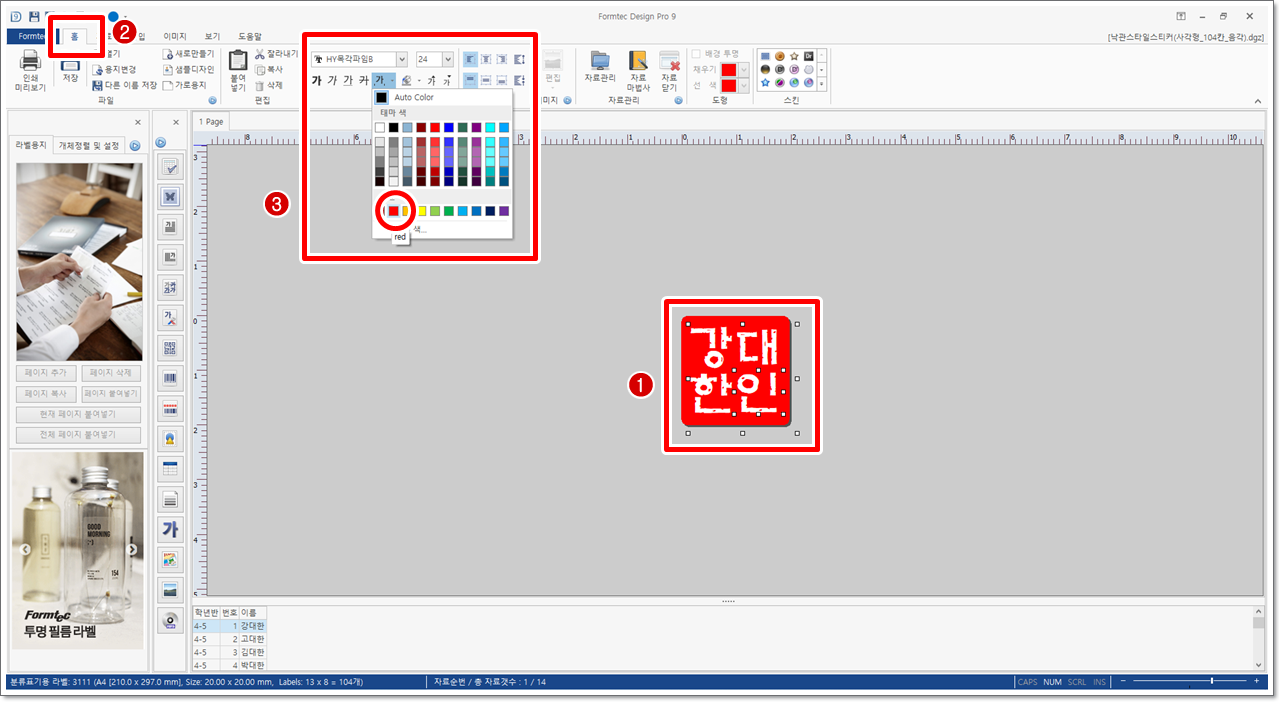
Task: Expand the 자료관리 group launcher arrow
Action: coord(678,101)
